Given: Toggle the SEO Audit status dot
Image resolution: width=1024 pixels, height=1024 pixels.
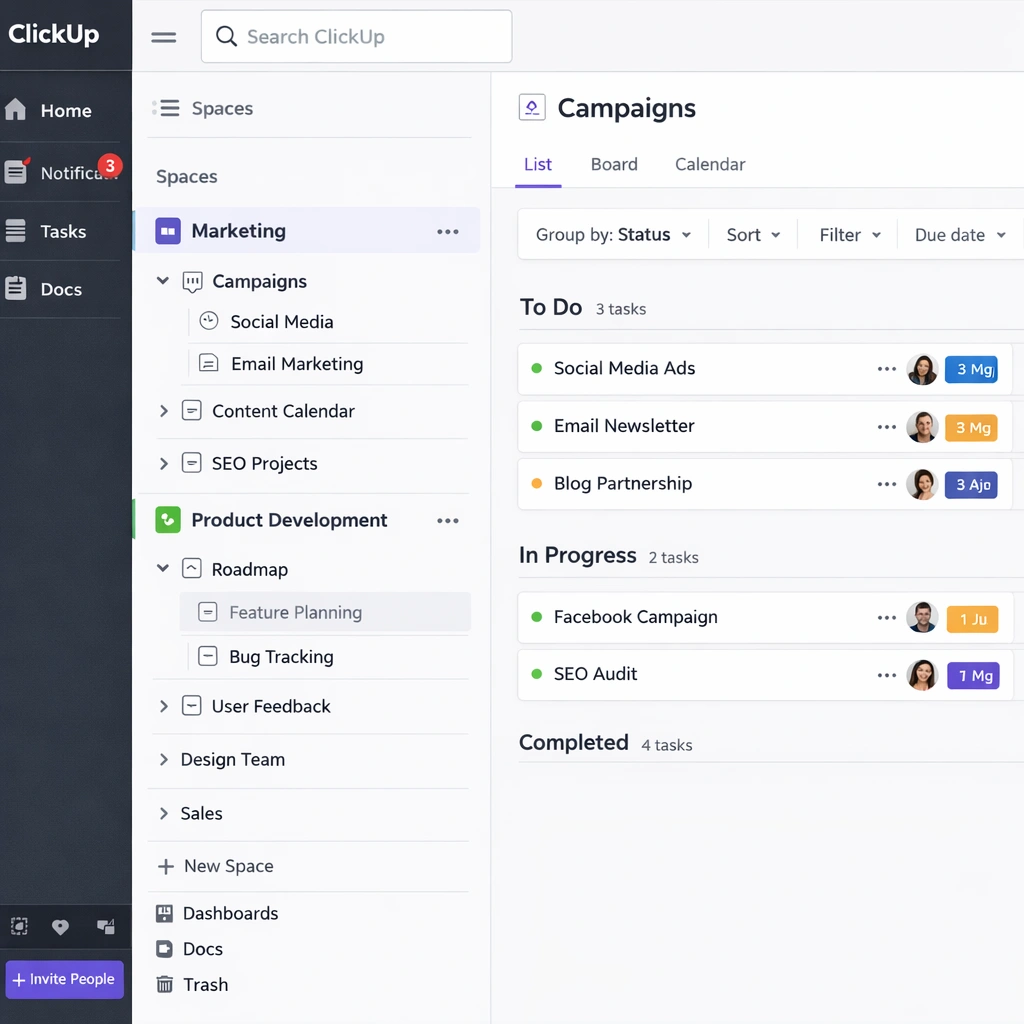Looking at the screenshot, I should pos(537,674).
